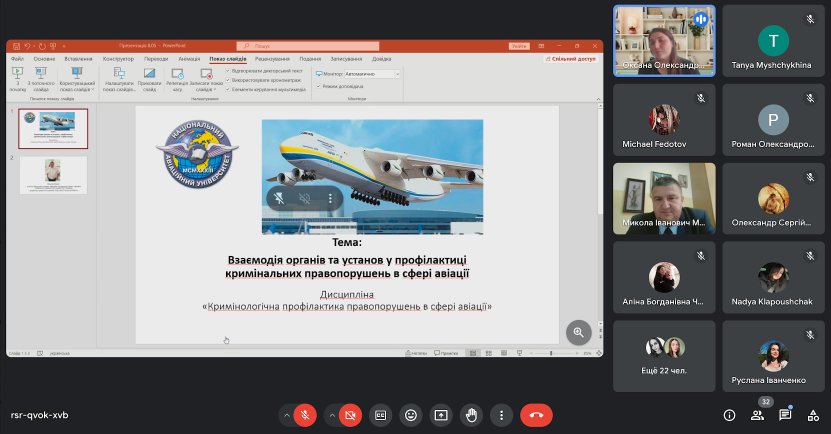This screenshot has height=434, width=831.
Task: Raise your hand in the meeting
Action: point(471,414)
